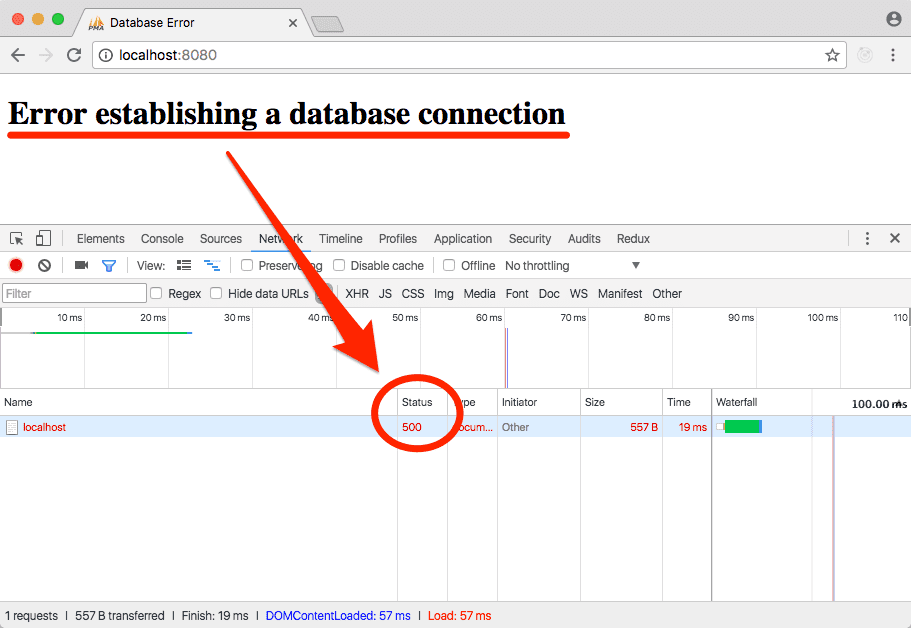Screen dimensions: 911x628
Task: Filter requests by Media
Action: coord(479,294)
